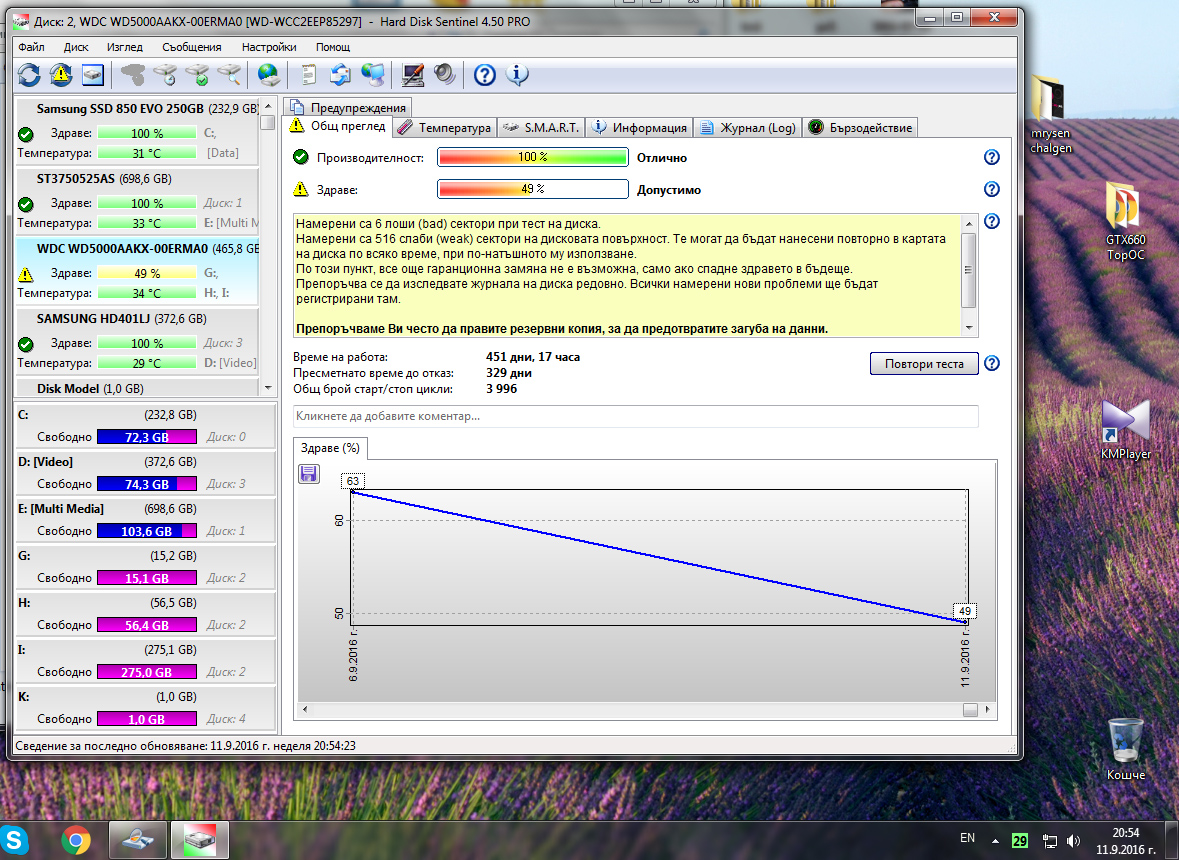Open the Кошче recycle bin desktop icon
The image size is (1179, 860).
1126,749
